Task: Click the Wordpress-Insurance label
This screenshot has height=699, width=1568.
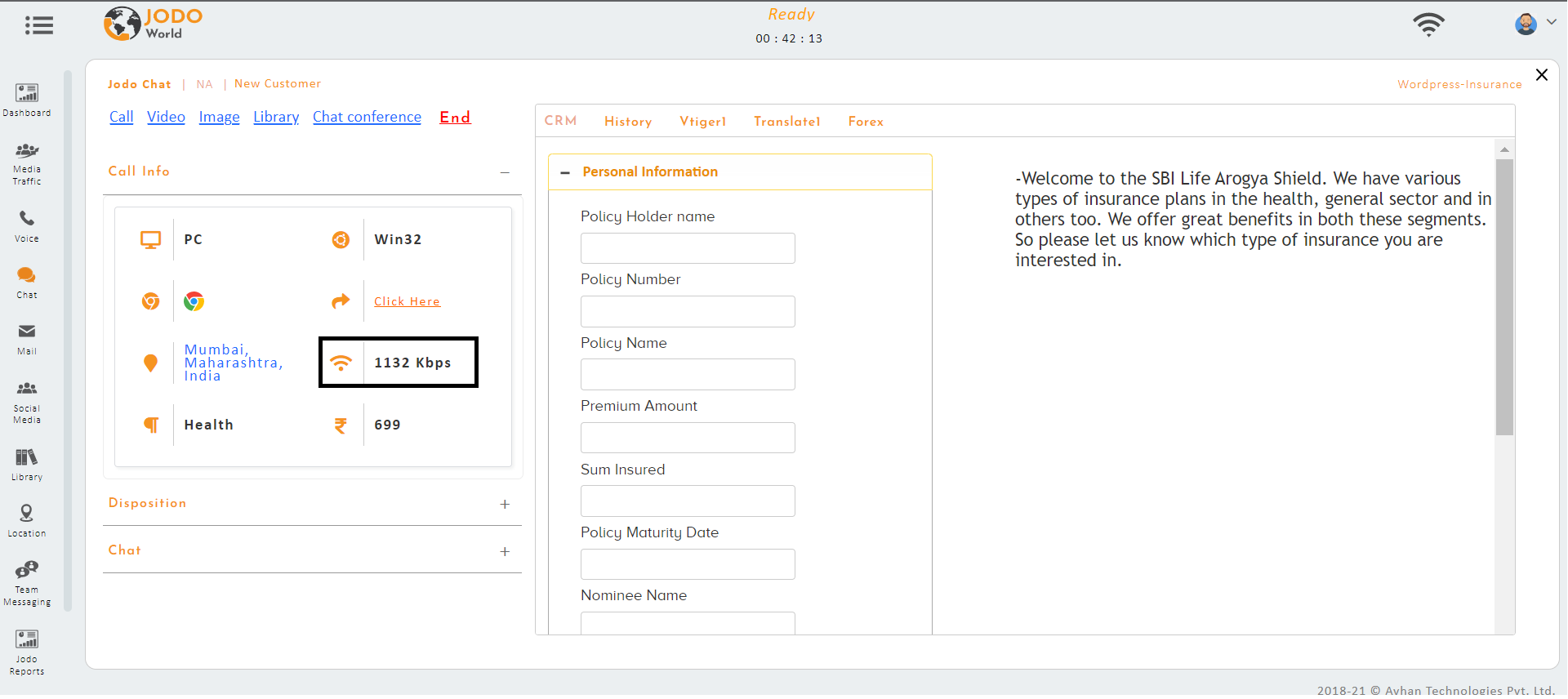Action: [1459, 84]
